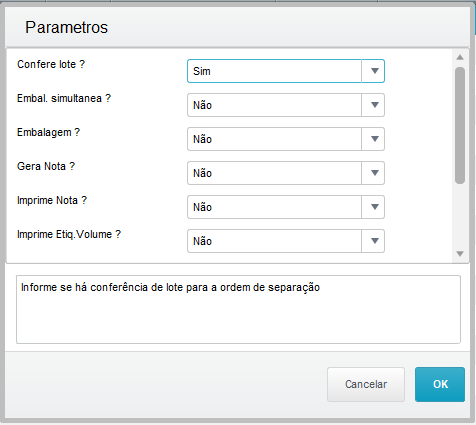Click the vertical scrollbar thumb
Screen dimensions: 476x425
460,125
